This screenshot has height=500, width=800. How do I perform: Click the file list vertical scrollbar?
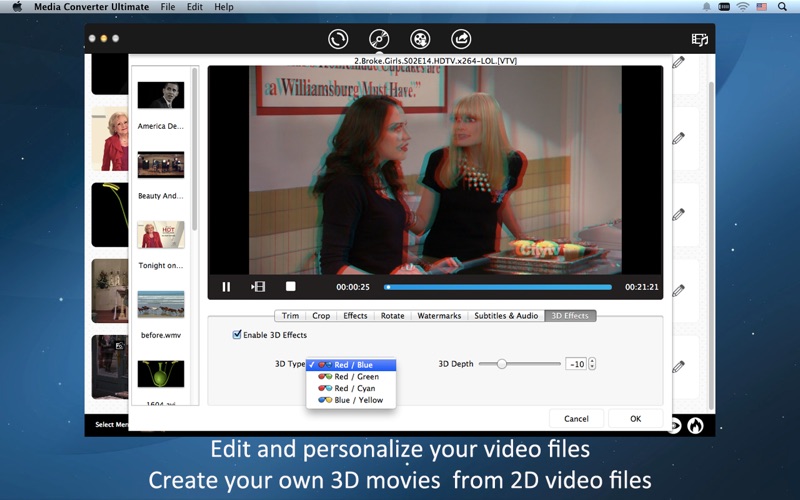194,149
